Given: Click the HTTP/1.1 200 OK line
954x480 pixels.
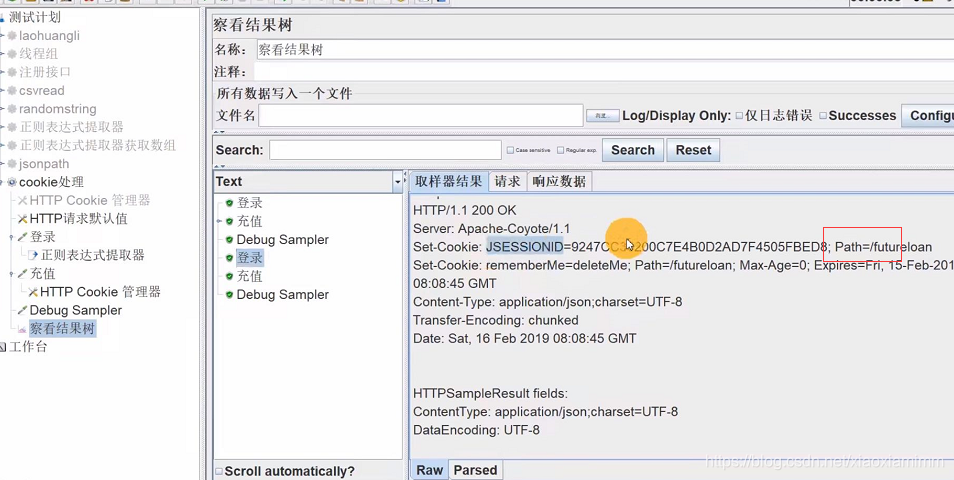Looking at the screenshot, I should click(464, 210).
